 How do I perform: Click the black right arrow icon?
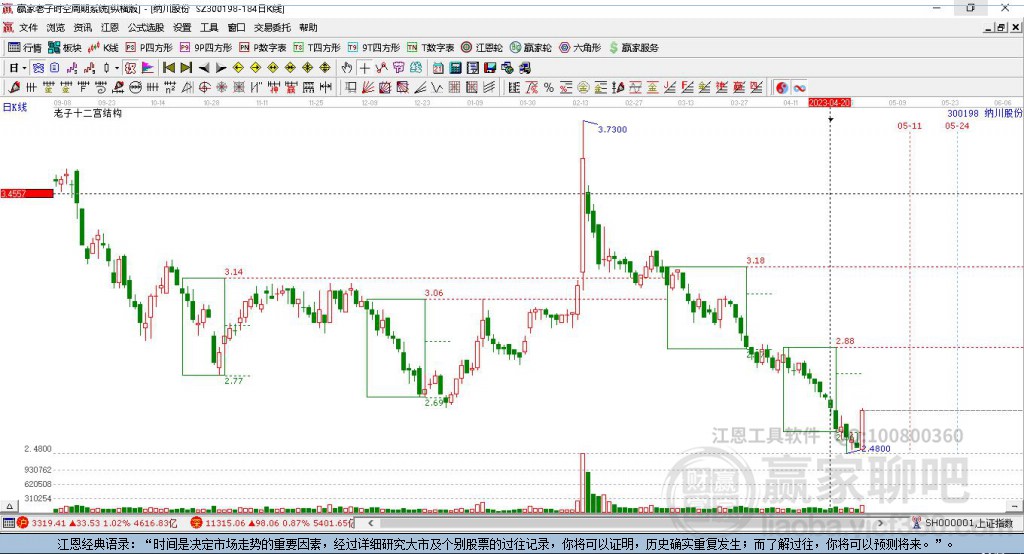(x=221, y=68)
